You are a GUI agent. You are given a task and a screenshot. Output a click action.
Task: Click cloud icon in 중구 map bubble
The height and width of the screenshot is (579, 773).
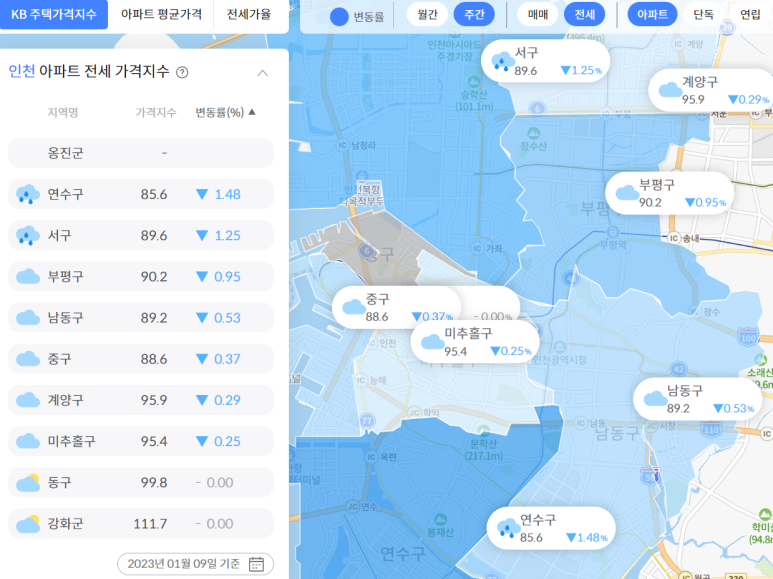click(354, 307)
